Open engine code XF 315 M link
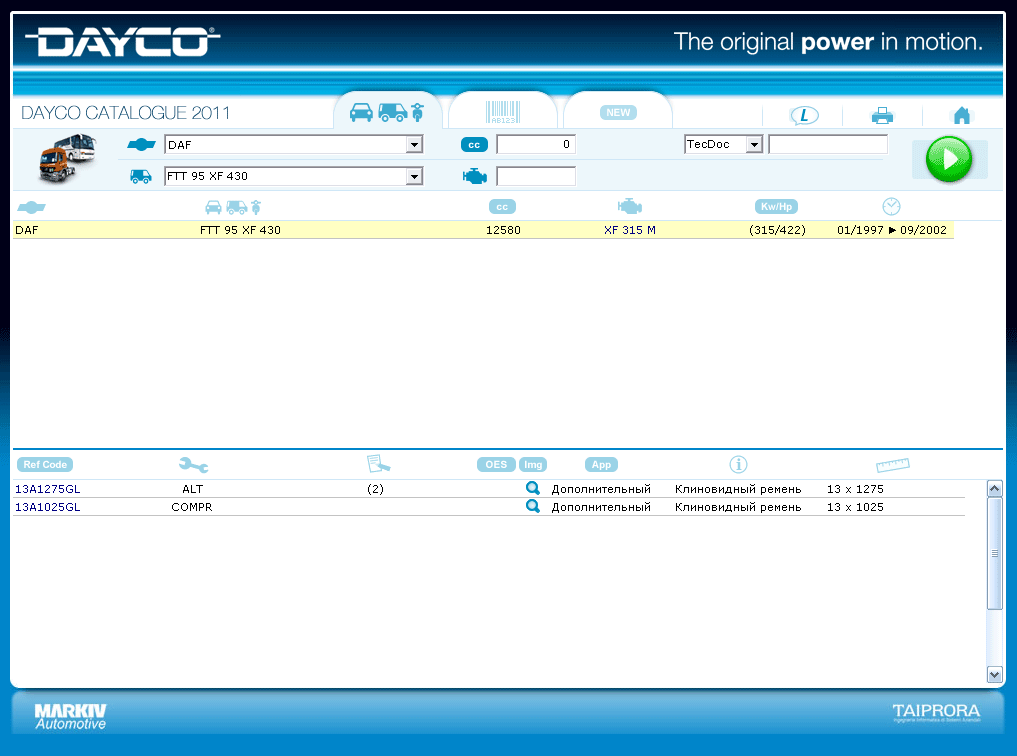Viewport: 1017px width, 756px height. [x=630, y=230]
